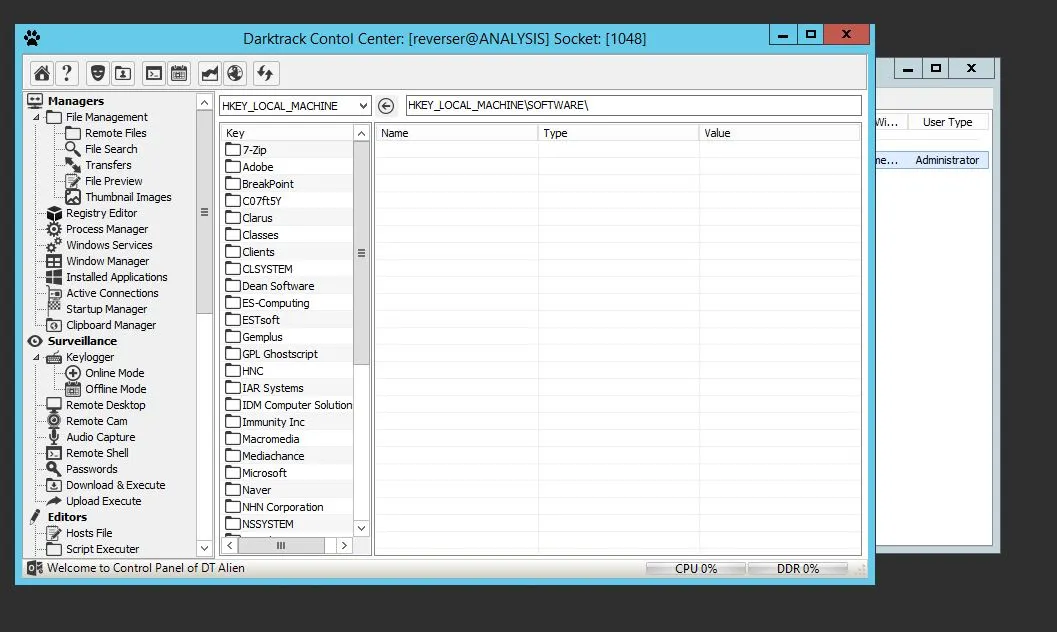Screen dimensions: 1057x632
Task: Select Upload Execute in sidebar
Action: tap(103, 501)
